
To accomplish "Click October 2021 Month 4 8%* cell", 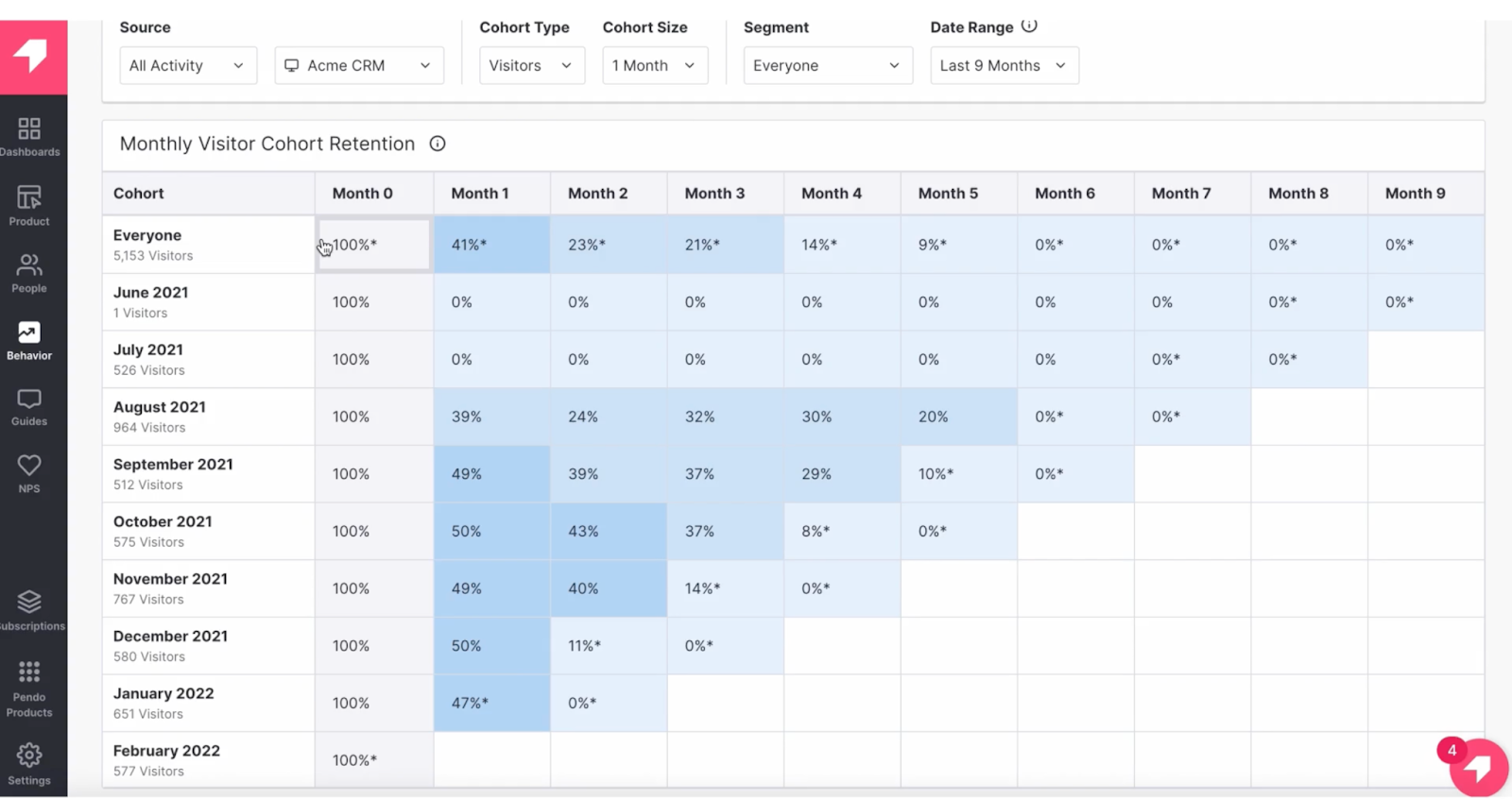I will (843, 532).
